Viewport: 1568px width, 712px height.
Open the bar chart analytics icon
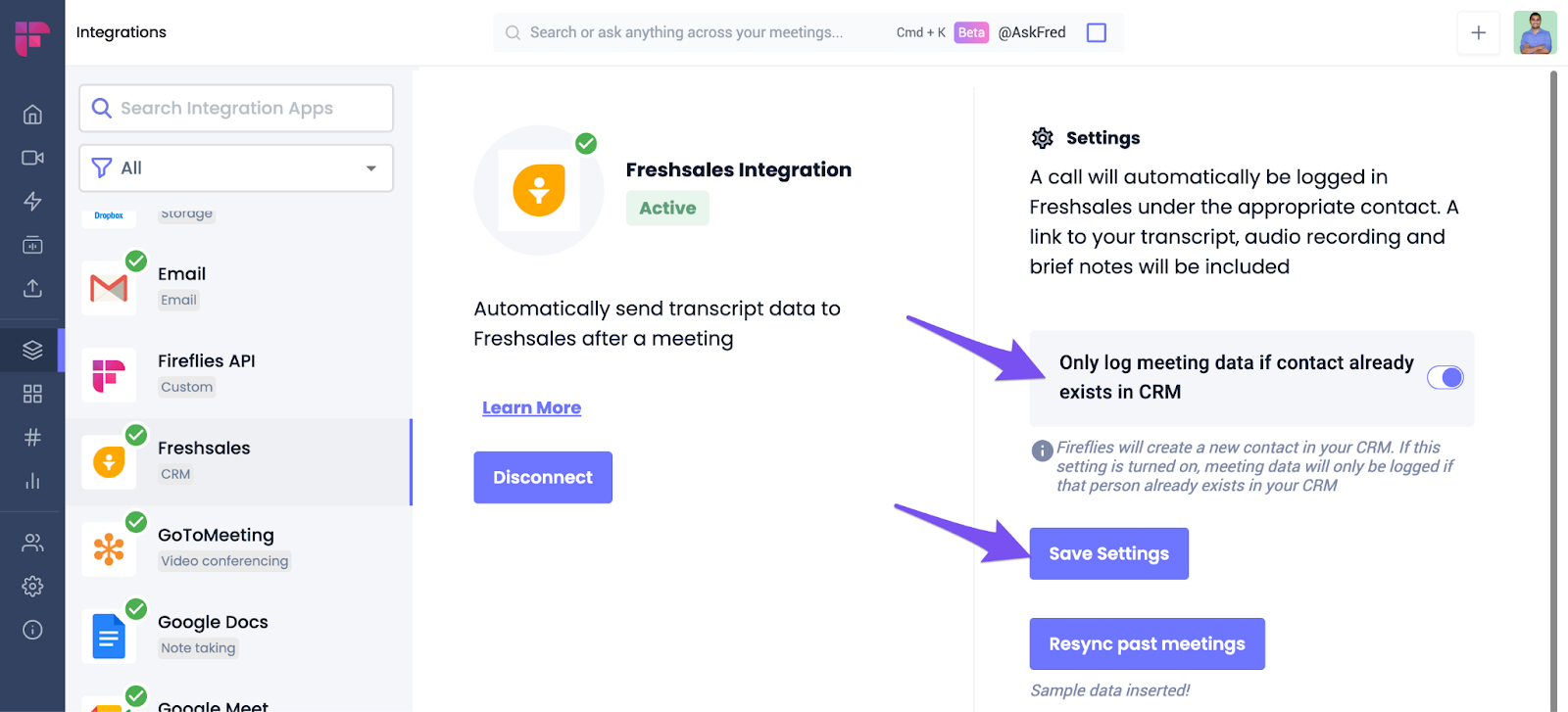click(x=32, y=481)
